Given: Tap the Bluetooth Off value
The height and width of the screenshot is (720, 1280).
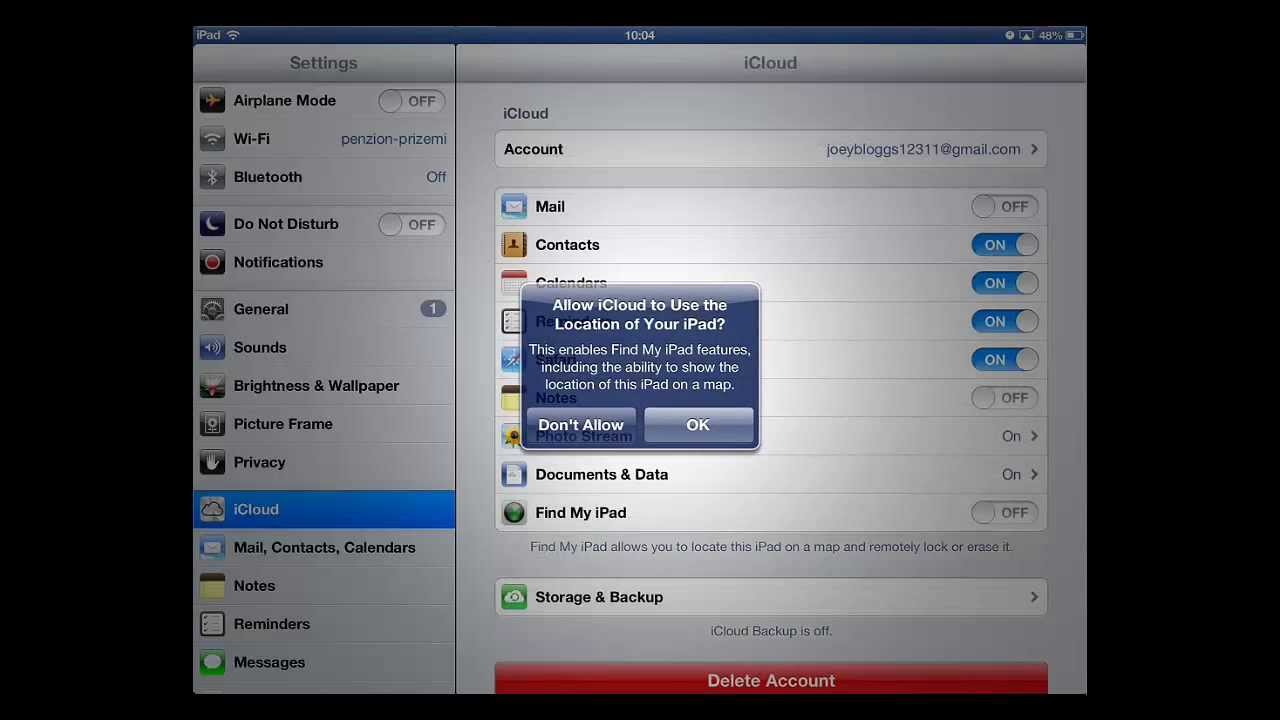Looking at the screenshot, I should click(x=436, y=177).
